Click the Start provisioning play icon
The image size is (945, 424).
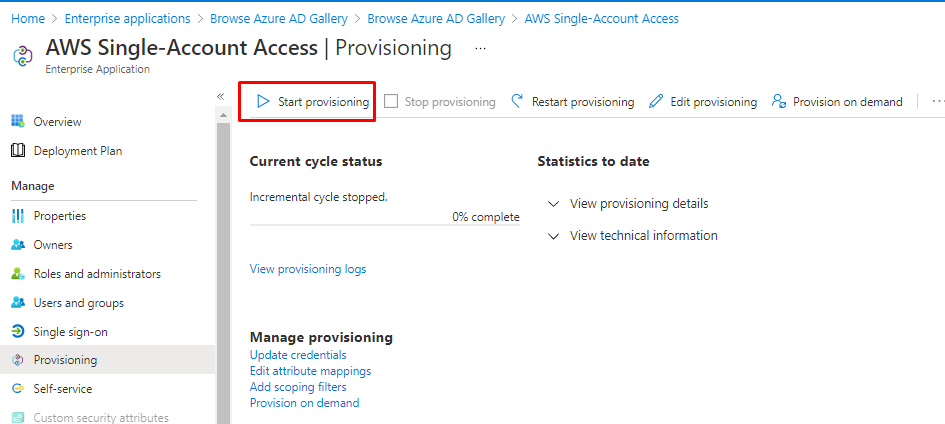(263, 102)
